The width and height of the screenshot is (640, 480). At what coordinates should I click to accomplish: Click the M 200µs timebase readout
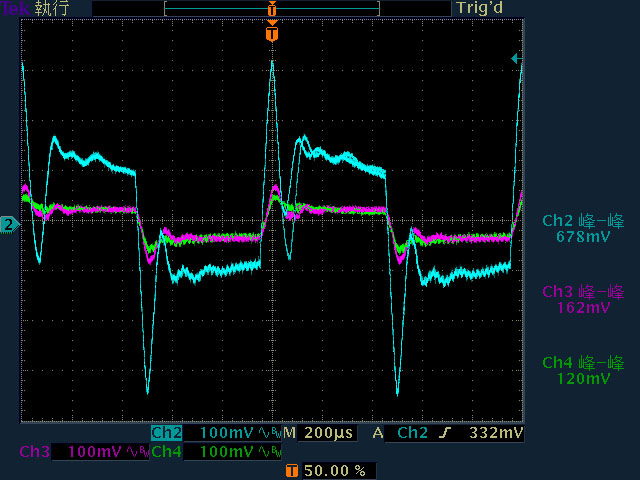click(x=319, y=433)
